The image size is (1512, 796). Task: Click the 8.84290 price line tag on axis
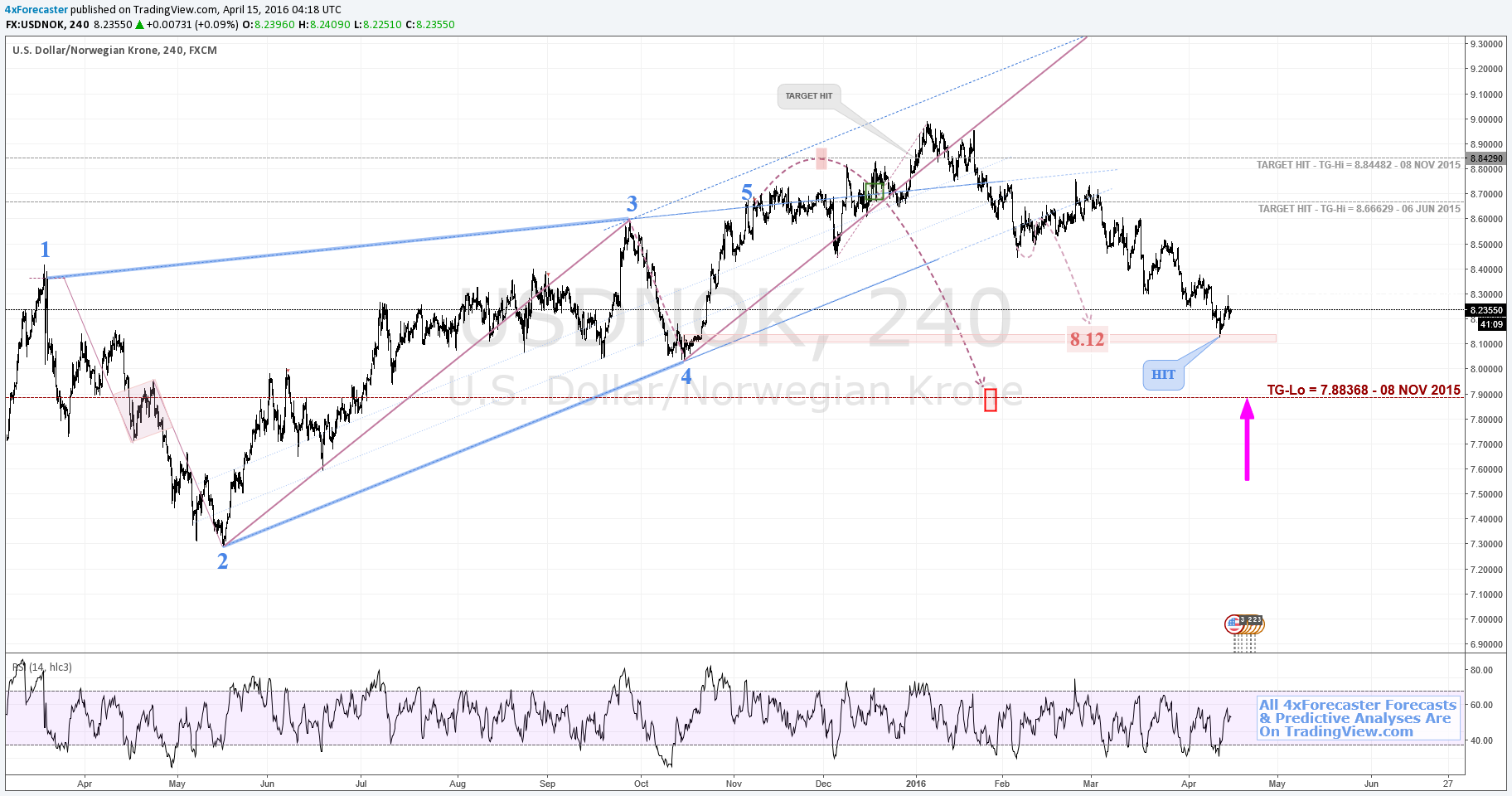coord(1485,158)
